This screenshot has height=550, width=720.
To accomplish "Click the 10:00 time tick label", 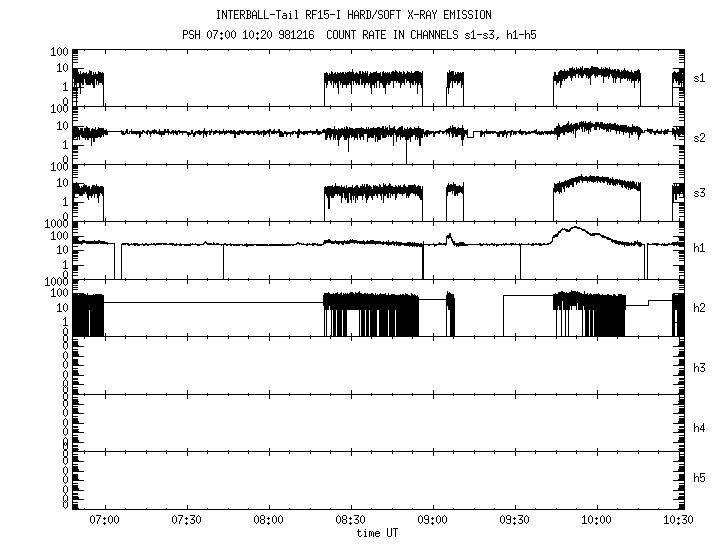I will pos(596,521).
